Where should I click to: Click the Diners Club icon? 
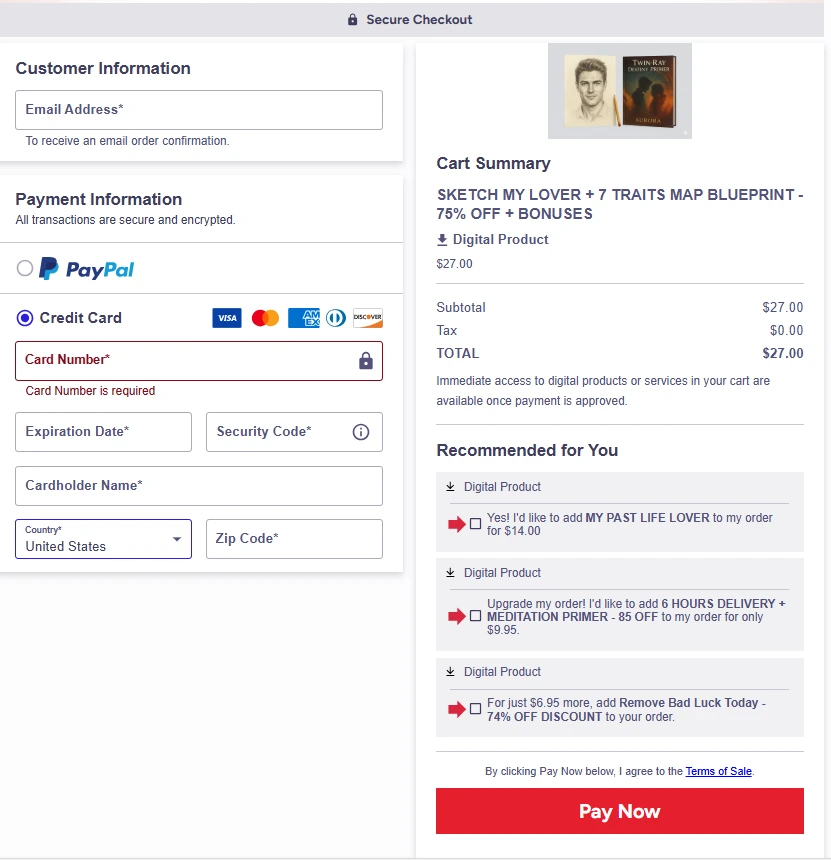tap(335, 317)
